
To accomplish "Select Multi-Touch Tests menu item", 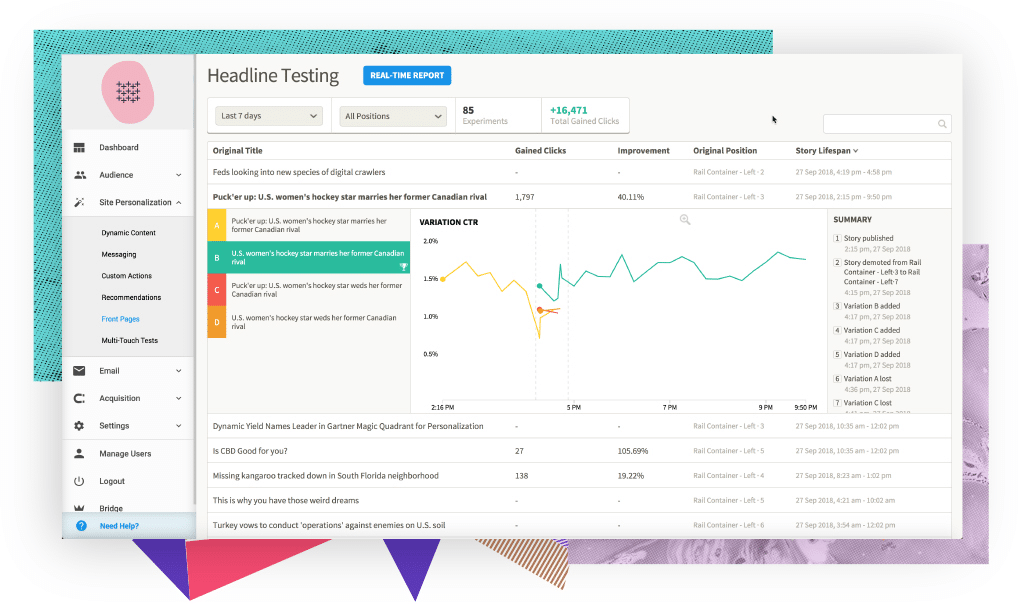I will click(x=129, y=341).
